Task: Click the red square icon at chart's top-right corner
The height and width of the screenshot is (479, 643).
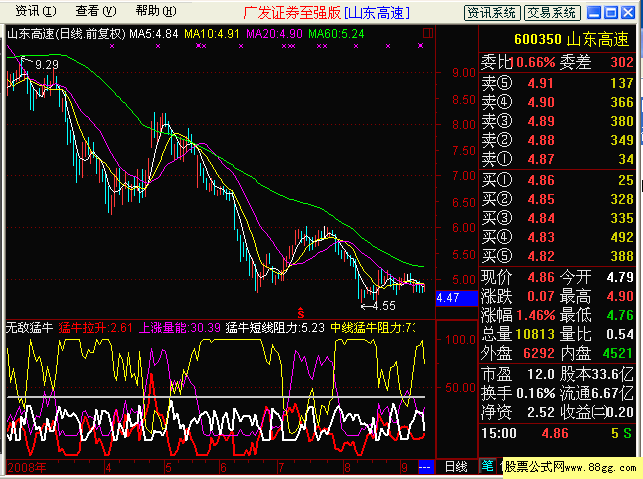Action: pos(428,33)
